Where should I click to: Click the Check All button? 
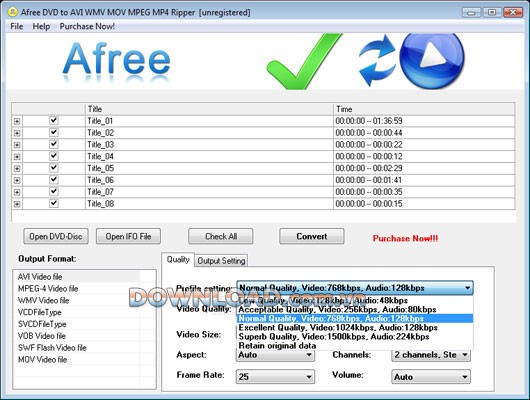point(221,236)
